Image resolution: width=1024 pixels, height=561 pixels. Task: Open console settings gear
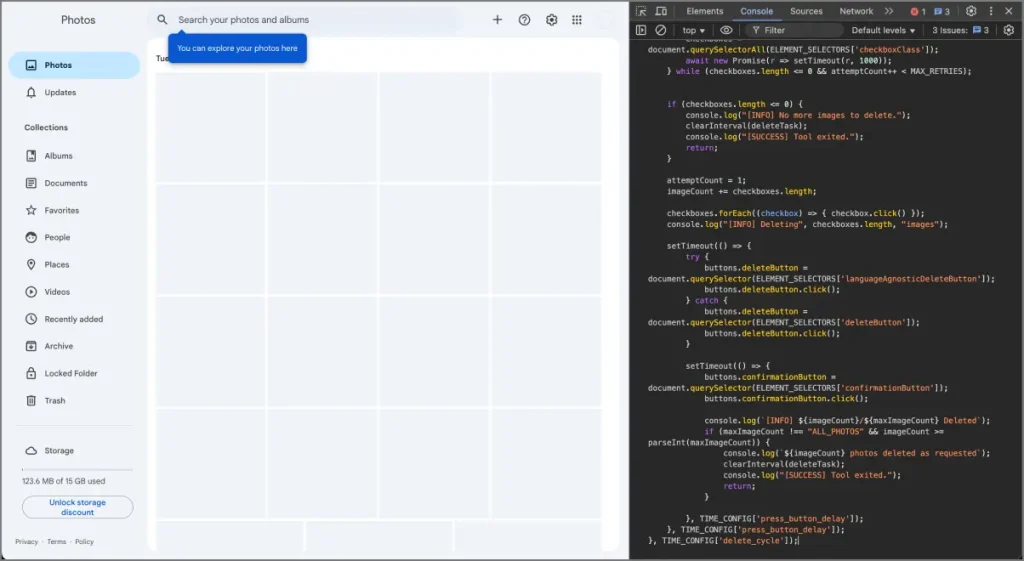(x=1008, y=30)
